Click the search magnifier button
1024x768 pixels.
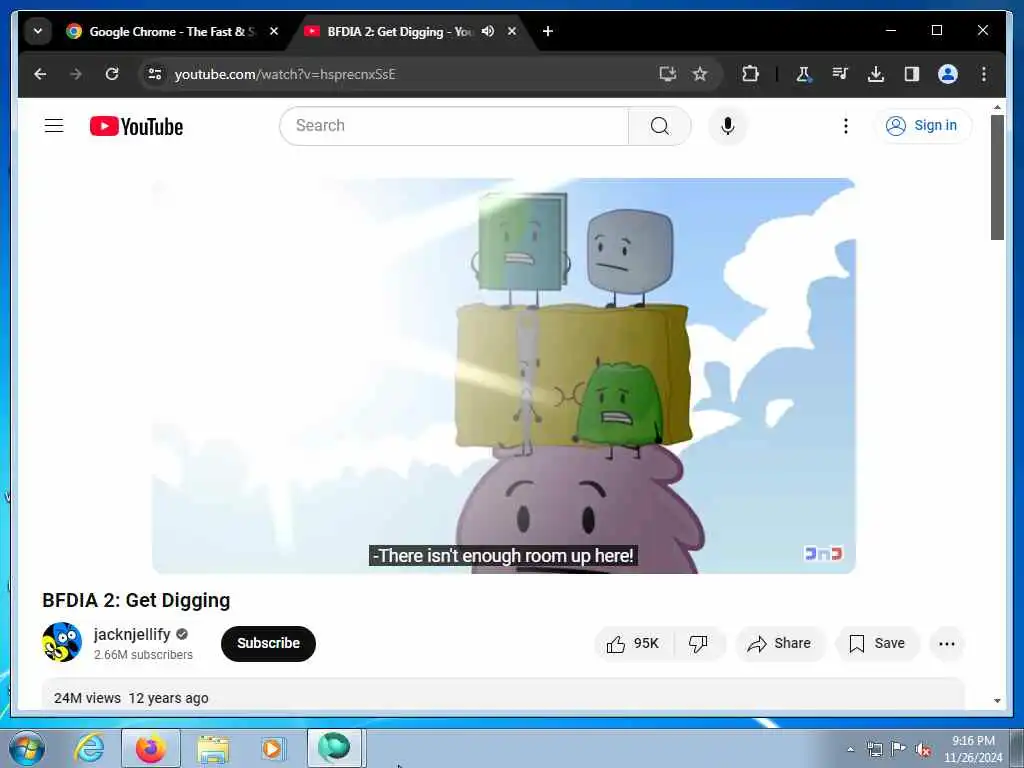pos(660,125)
